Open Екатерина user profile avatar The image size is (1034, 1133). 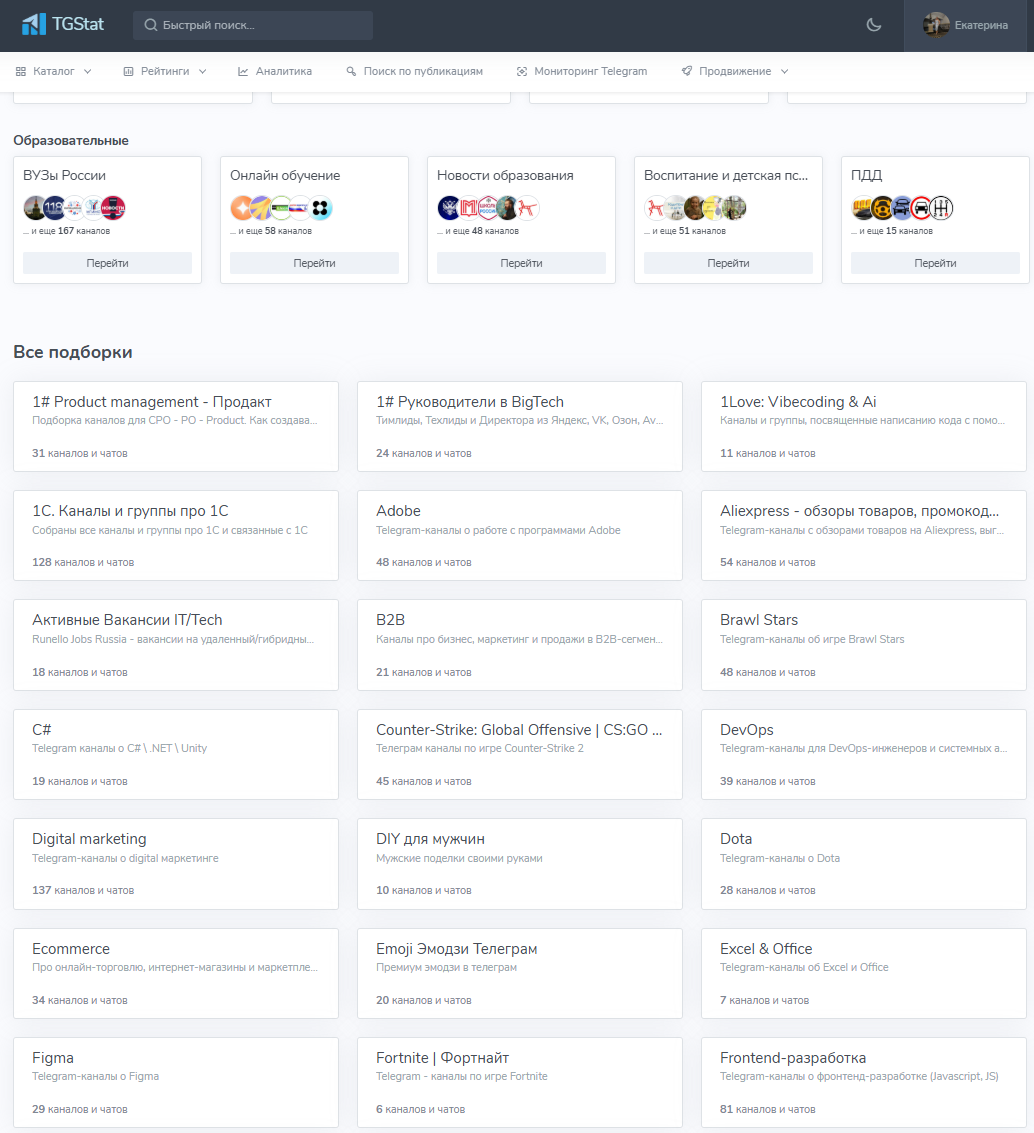point(936,25)
